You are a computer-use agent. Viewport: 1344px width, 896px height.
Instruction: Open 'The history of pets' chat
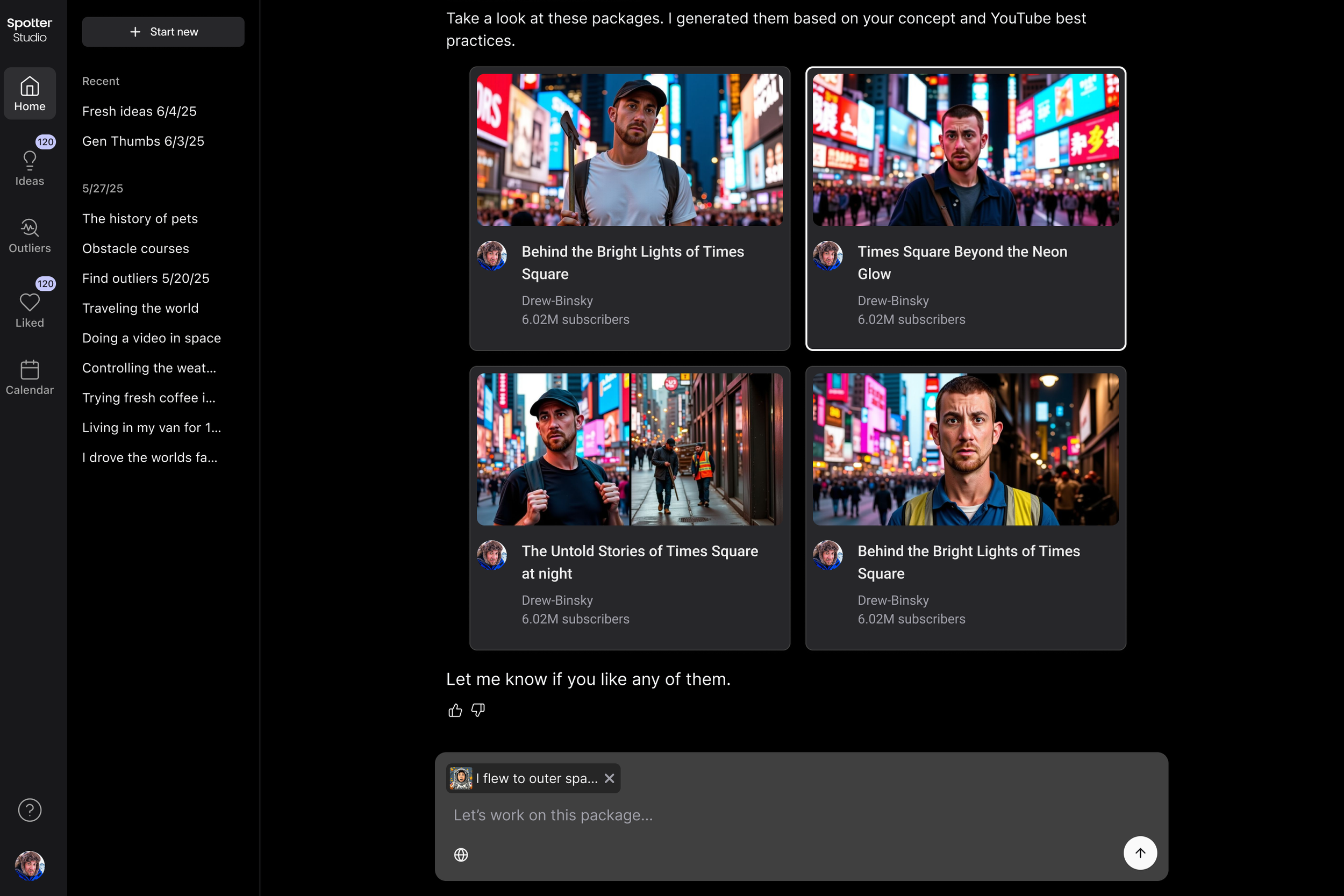pyautogui.click(x=139, y=219)
